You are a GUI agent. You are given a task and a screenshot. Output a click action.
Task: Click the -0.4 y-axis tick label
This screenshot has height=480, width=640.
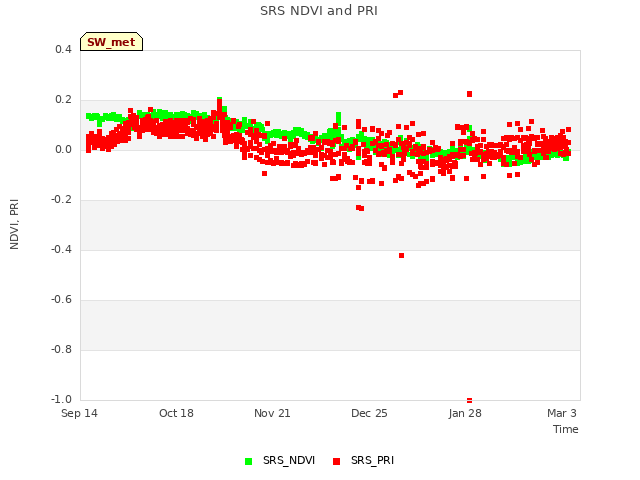[x=61, y=249]
